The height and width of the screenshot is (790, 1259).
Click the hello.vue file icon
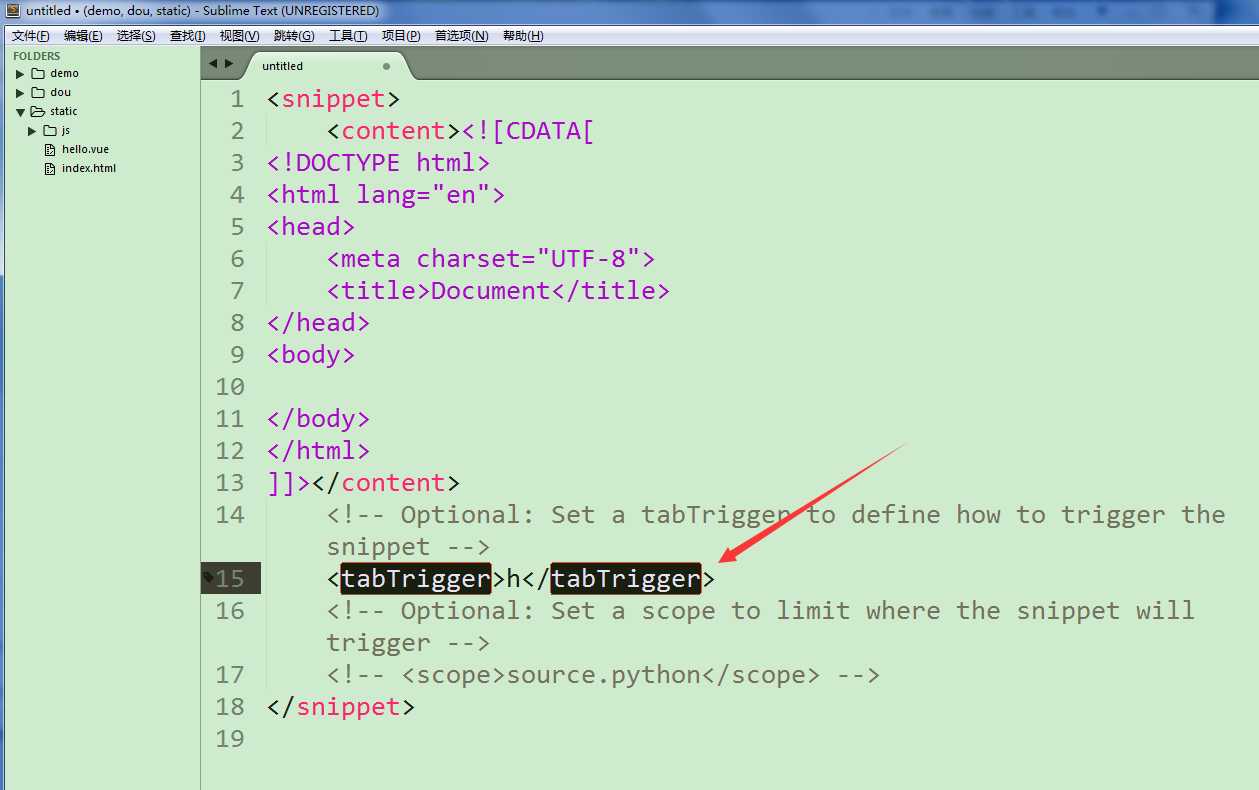52,149
